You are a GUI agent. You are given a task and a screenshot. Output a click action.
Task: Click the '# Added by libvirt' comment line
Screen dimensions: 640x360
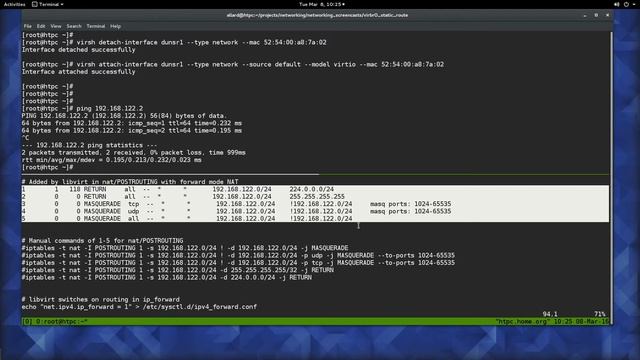pyautogui.click(x=130, y=182)
